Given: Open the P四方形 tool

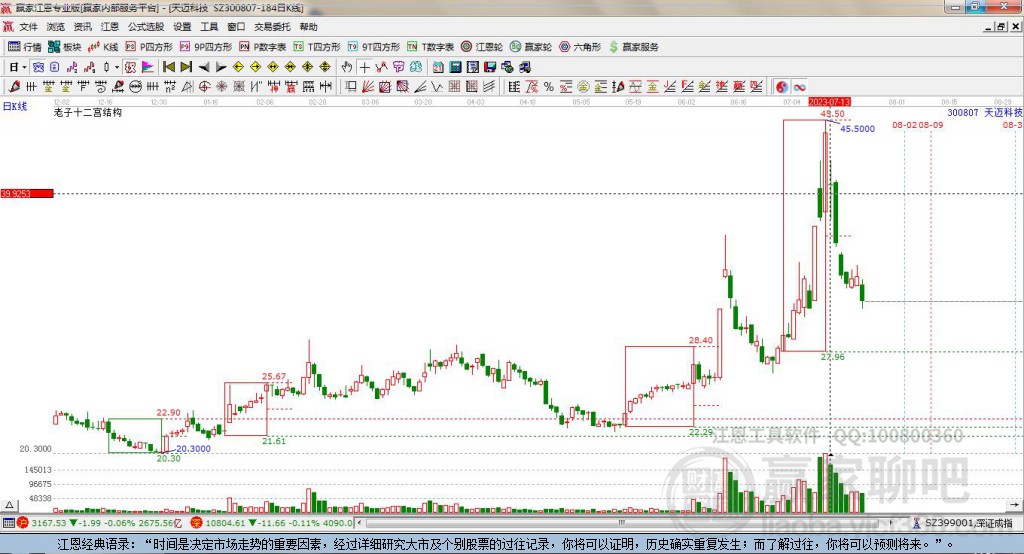Looking at the screenshot, I should (x=149, y=46).
